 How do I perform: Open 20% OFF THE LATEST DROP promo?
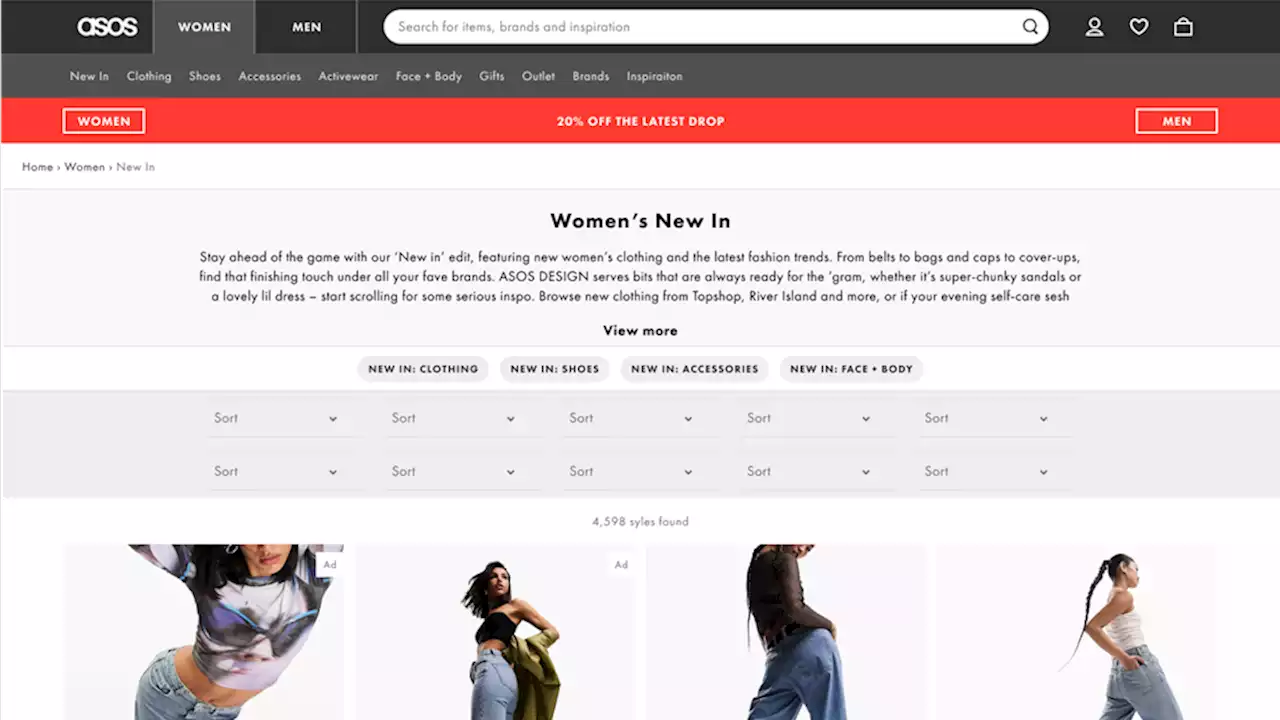point(640,121)
